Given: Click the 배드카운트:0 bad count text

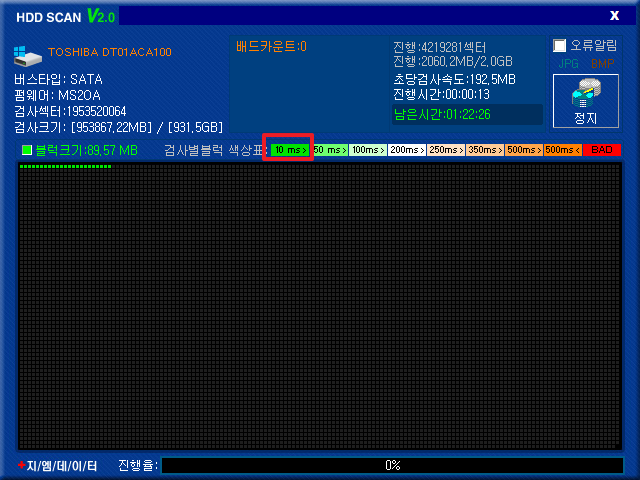Looking at the screenshot, I should coord(271,47).
